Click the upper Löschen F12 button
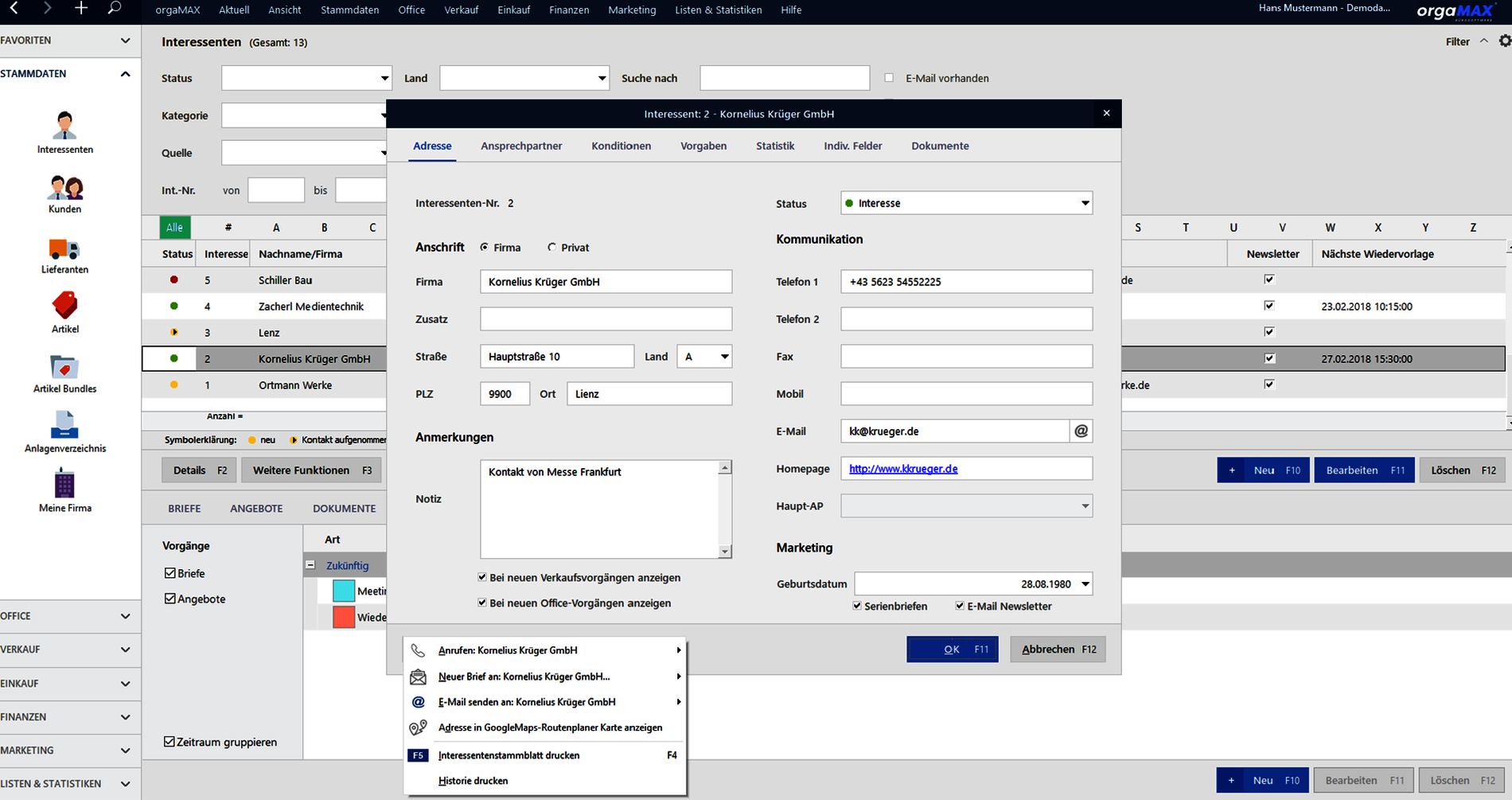This screenshot has height=800, width=1512. (1463, 470)
